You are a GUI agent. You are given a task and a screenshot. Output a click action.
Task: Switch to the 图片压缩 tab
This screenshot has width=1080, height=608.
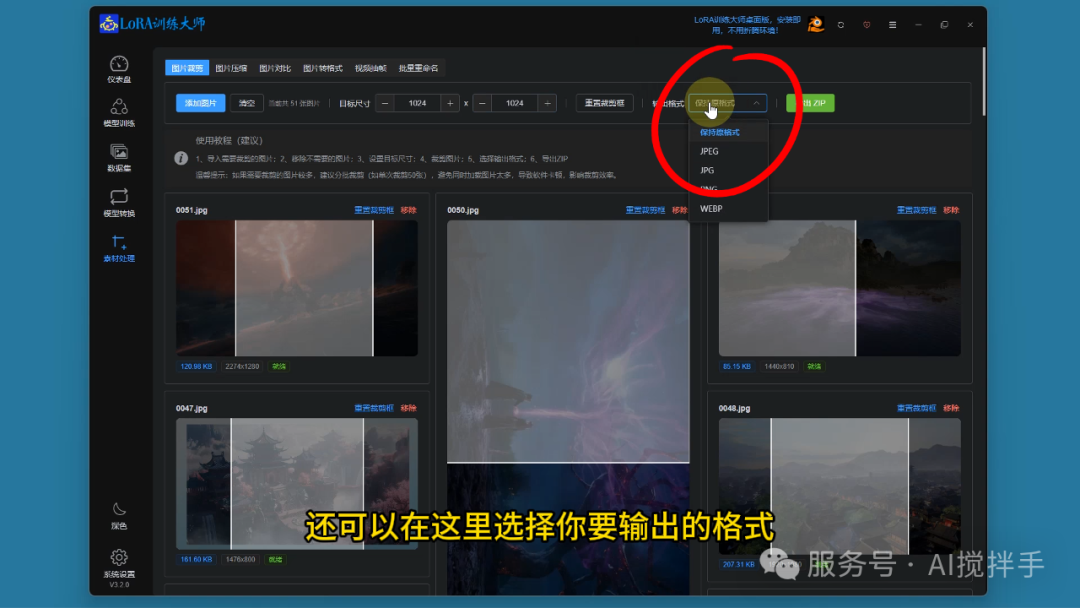[231, 68]
